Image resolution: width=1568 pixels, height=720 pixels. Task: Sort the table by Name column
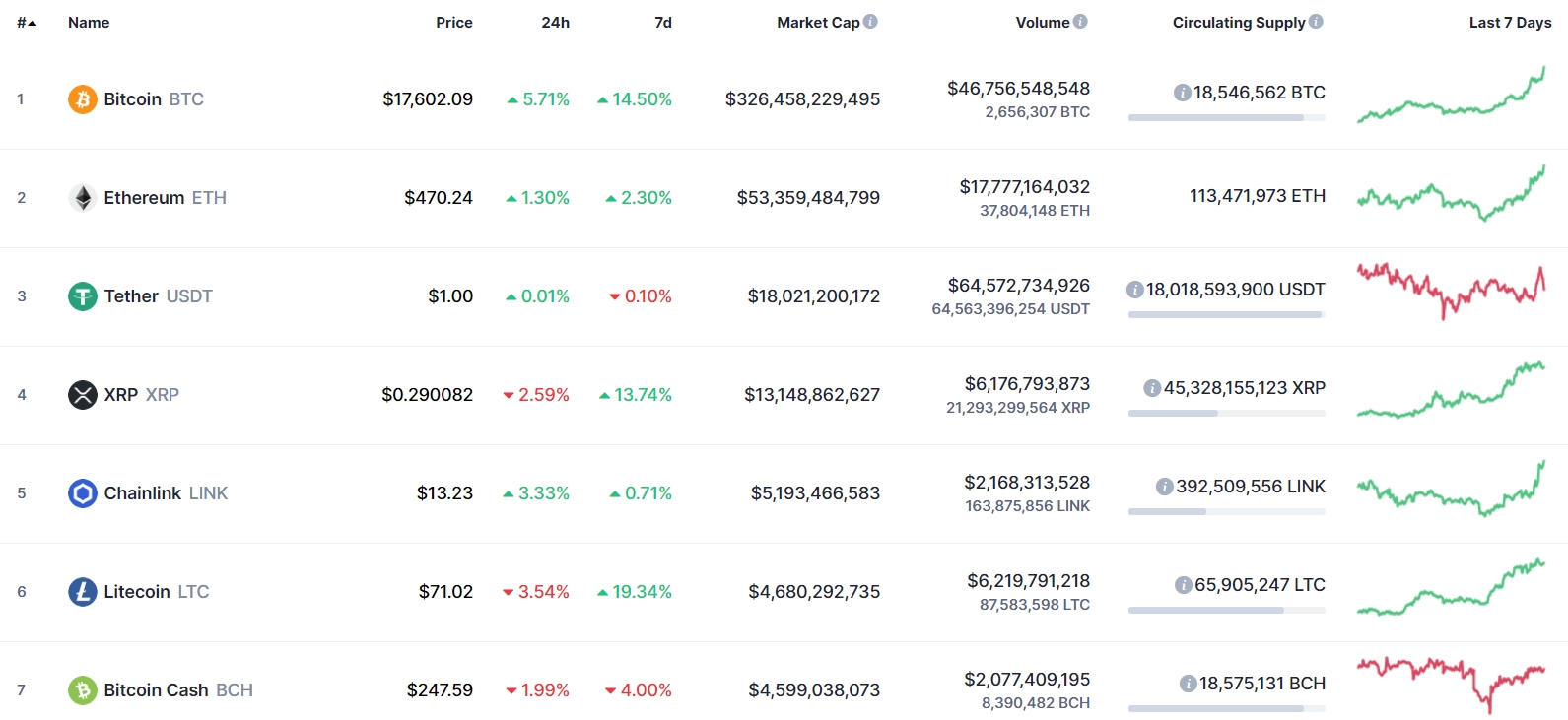pos(89,22)
